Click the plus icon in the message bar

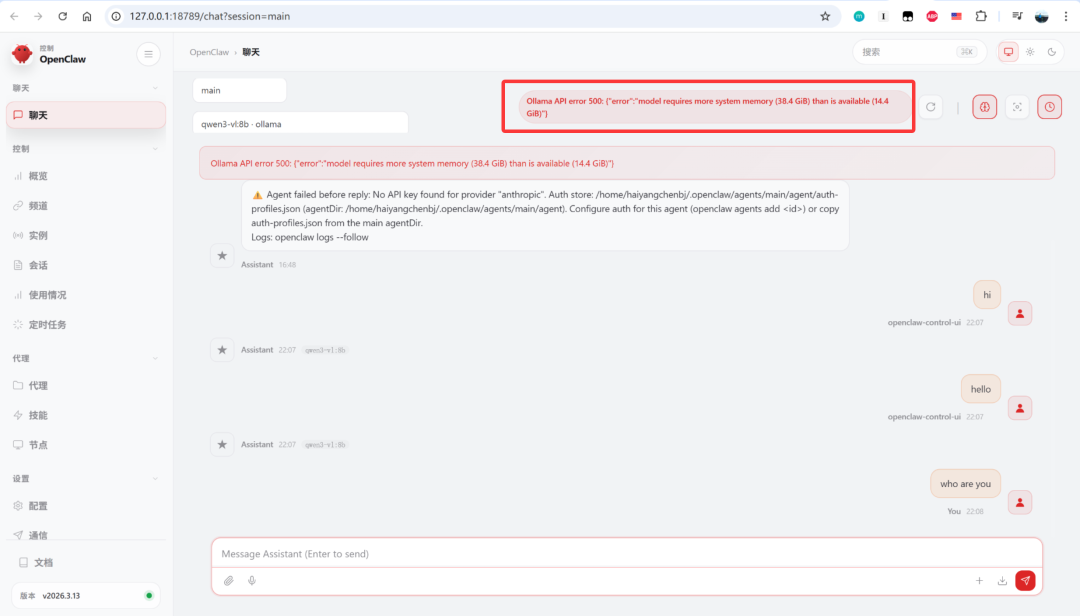point(979,581)
